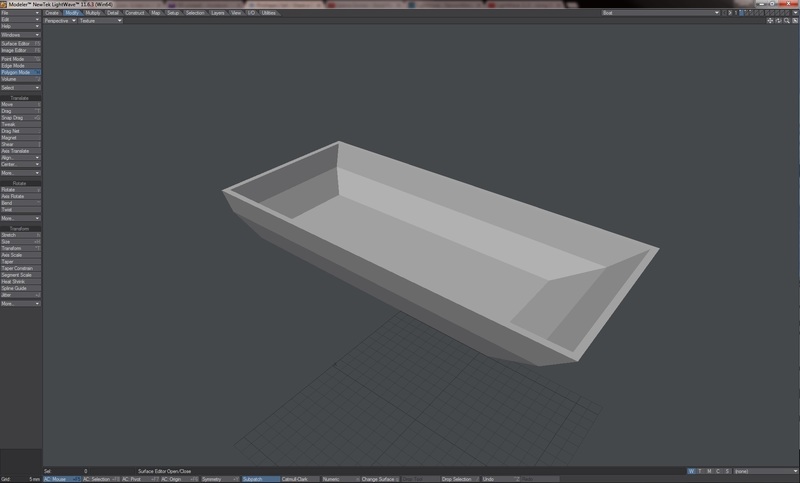Viewport: 800px width, 483px height.
Task: Click the viewport zoom magnifier icon
Action: point(787,21)
